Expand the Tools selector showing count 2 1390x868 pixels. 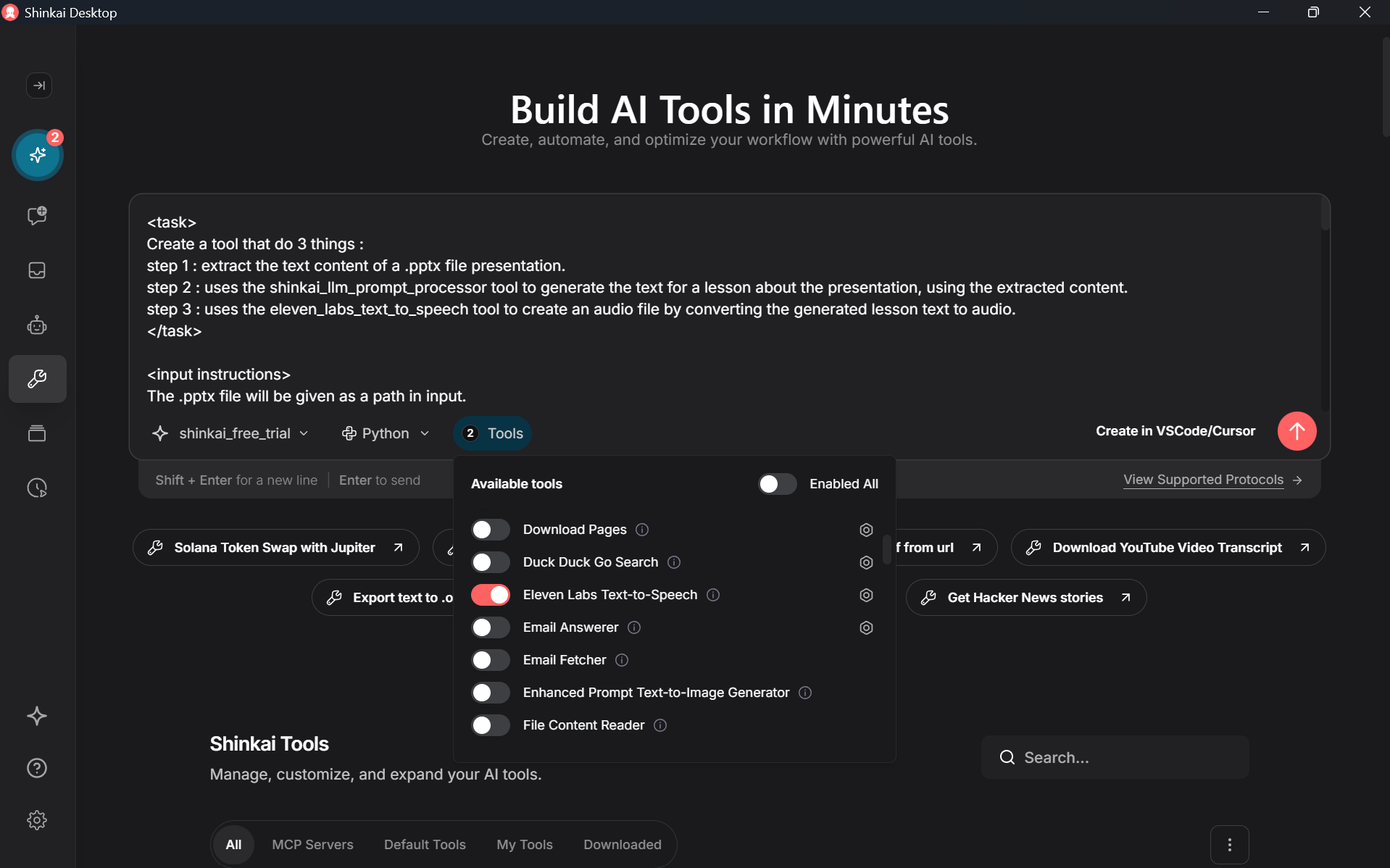point(492,433)
